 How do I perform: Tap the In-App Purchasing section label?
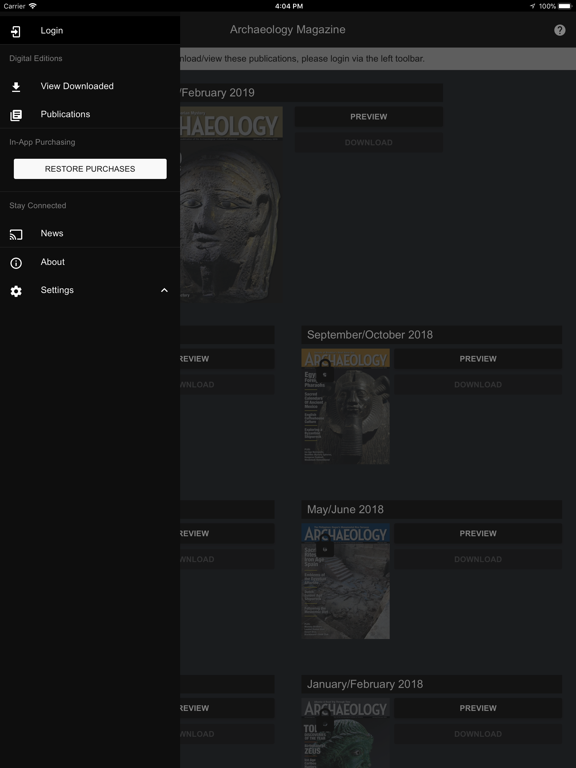point(42,142)
